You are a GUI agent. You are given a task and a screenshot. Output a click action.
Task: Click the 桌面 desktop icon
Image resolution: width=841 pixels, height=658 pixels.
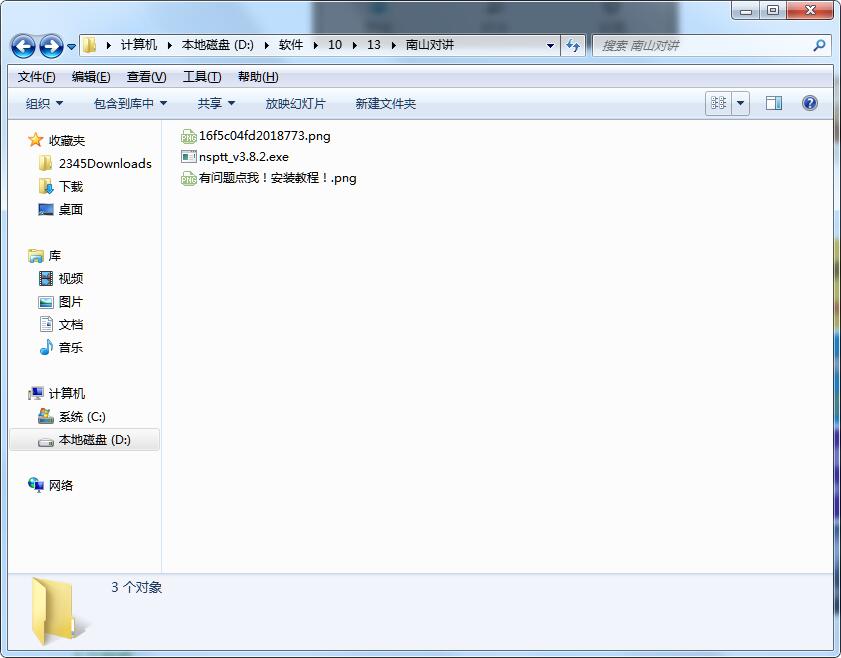[x=46, y=209]
